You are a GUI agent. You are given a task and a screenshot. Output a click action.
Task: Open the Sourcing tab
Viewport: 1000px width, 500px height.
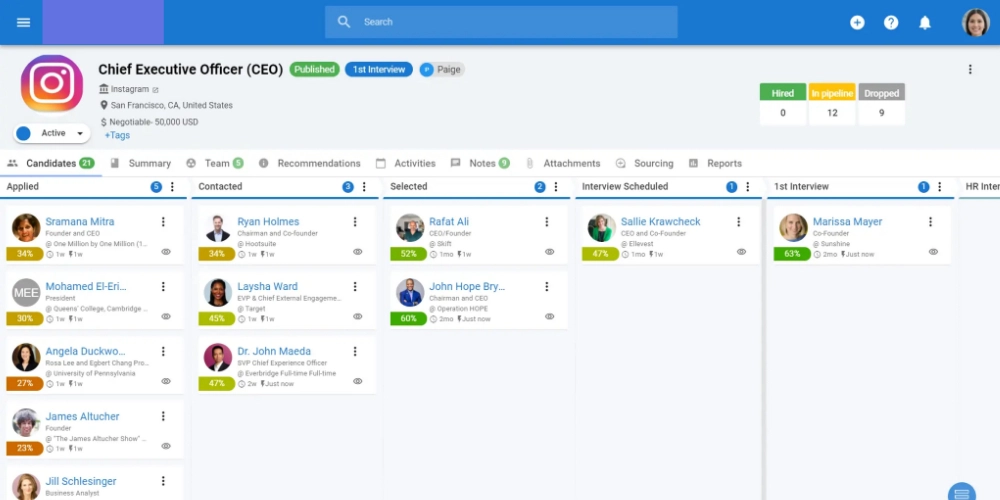pyautogui.click(x=645, y=163)
